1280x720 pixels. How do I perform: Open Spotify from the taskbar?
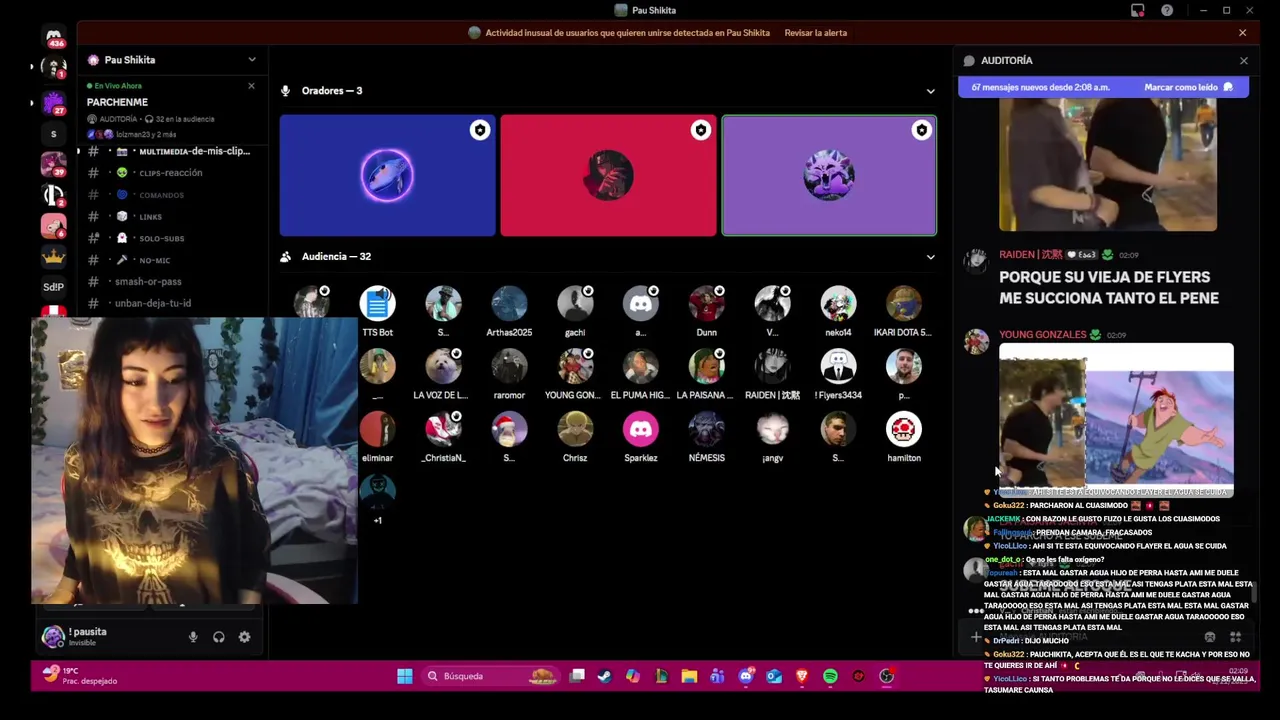[830, 677]
